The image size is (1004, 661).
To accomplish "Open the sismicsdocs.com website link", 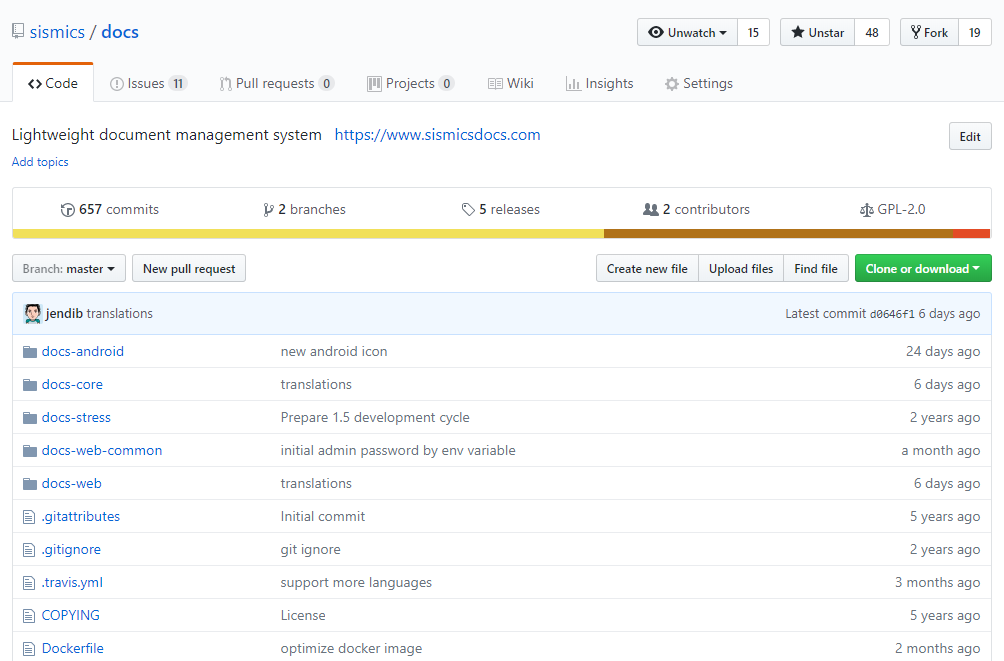I will (x=437, y=135).
